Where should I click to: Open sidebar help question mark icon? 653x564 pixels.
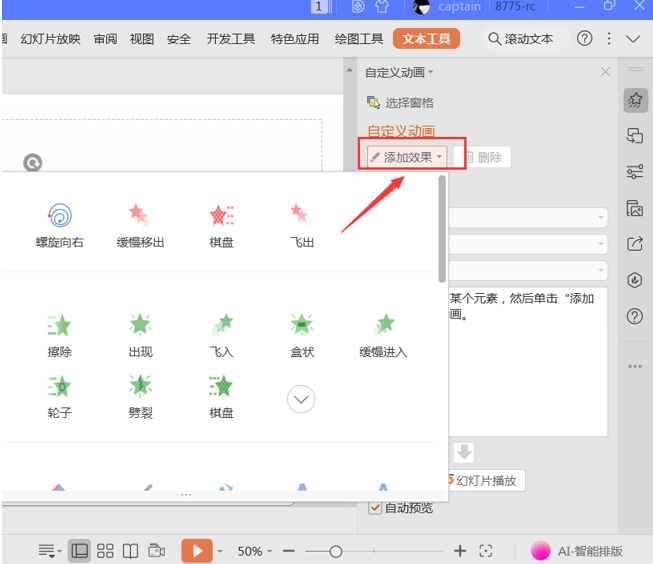635,316
